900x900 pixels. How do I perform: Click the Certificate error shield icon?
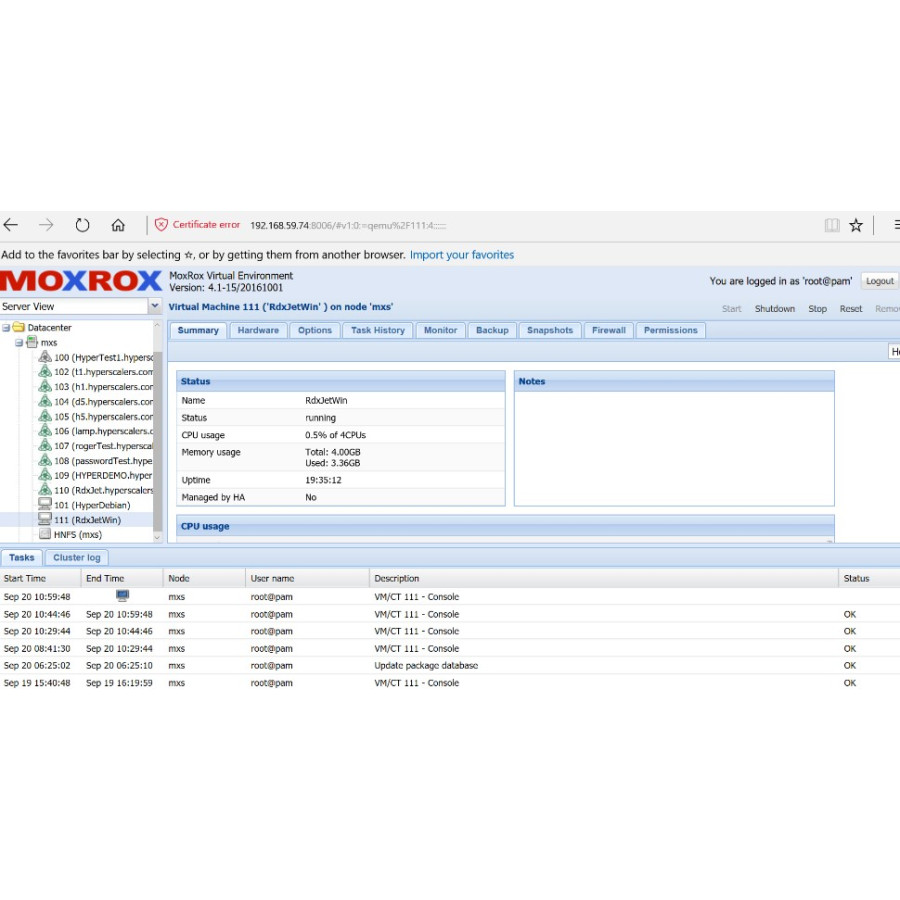pos(161,224)
